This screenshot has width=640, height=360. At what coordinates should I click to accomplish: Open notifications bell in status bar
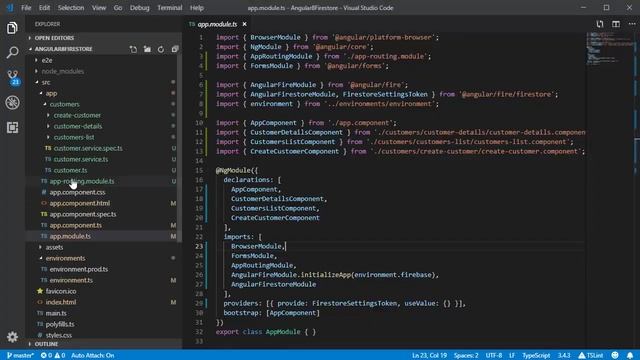pos(630,355)
